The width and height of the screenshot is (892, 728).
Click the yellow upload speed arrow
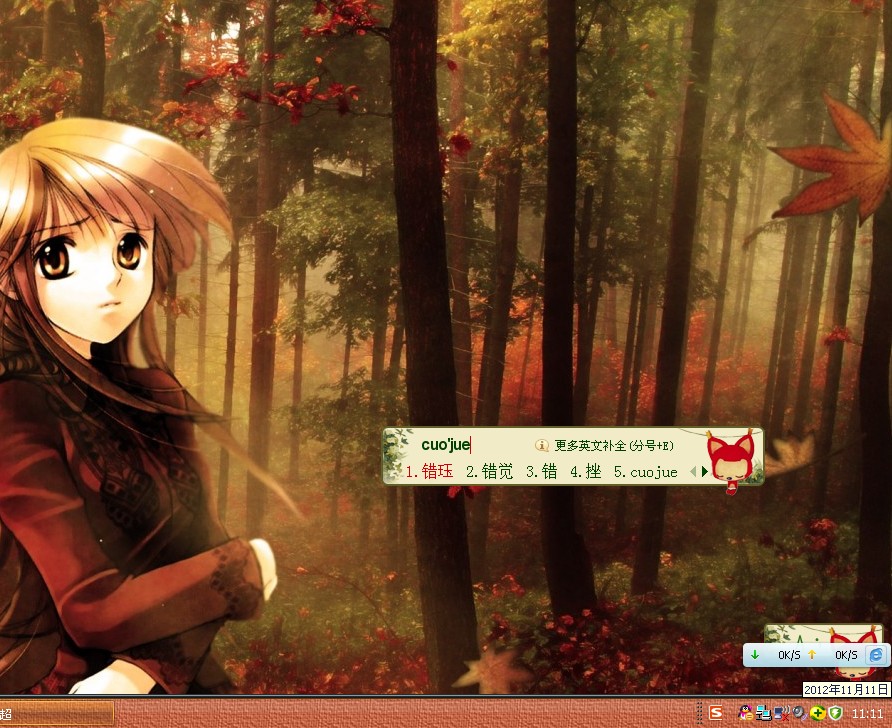[x=812, y=655]
